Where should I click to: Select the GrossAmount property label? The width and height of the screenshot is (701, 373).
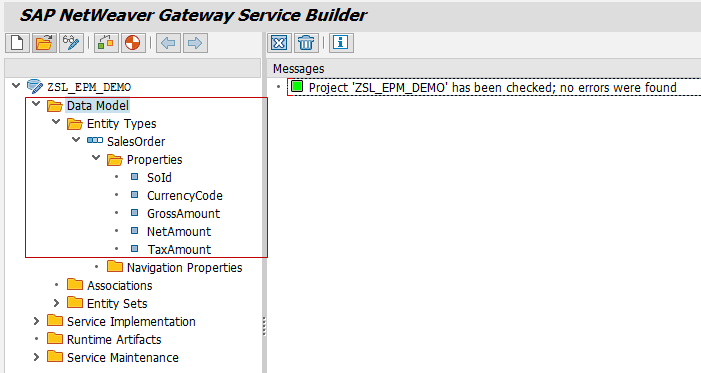pos(183,213)
